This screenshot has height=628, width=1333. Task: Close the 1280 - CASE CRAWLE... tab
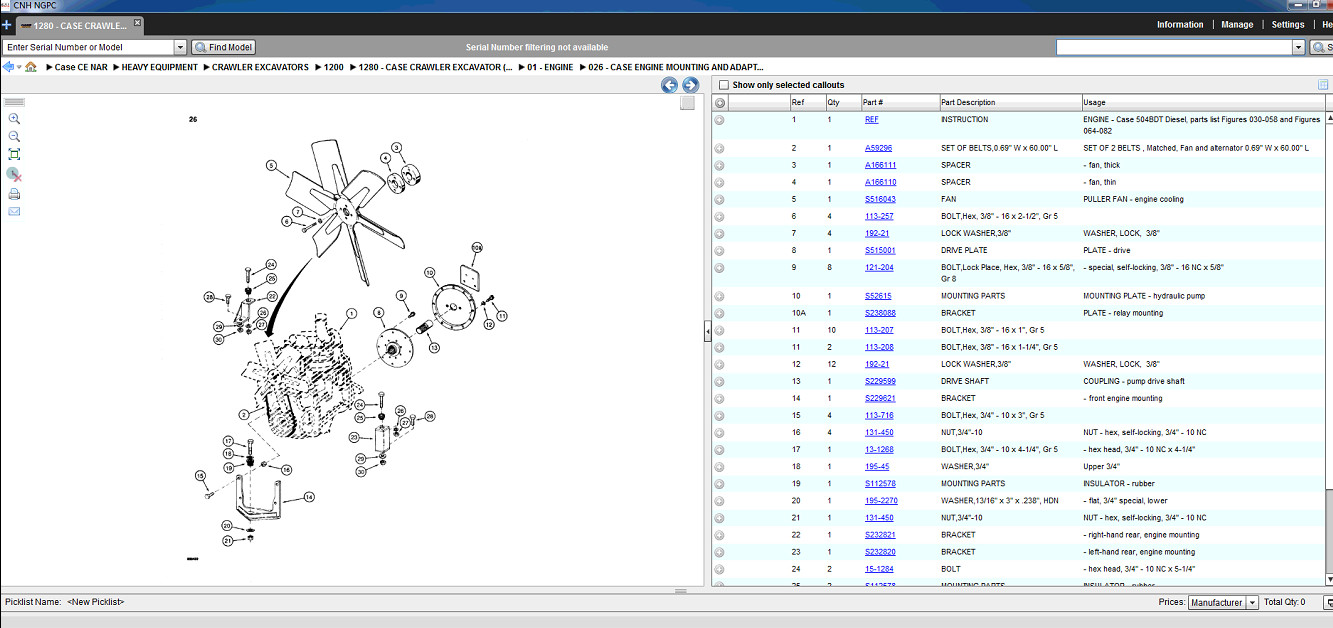(137, 22)
